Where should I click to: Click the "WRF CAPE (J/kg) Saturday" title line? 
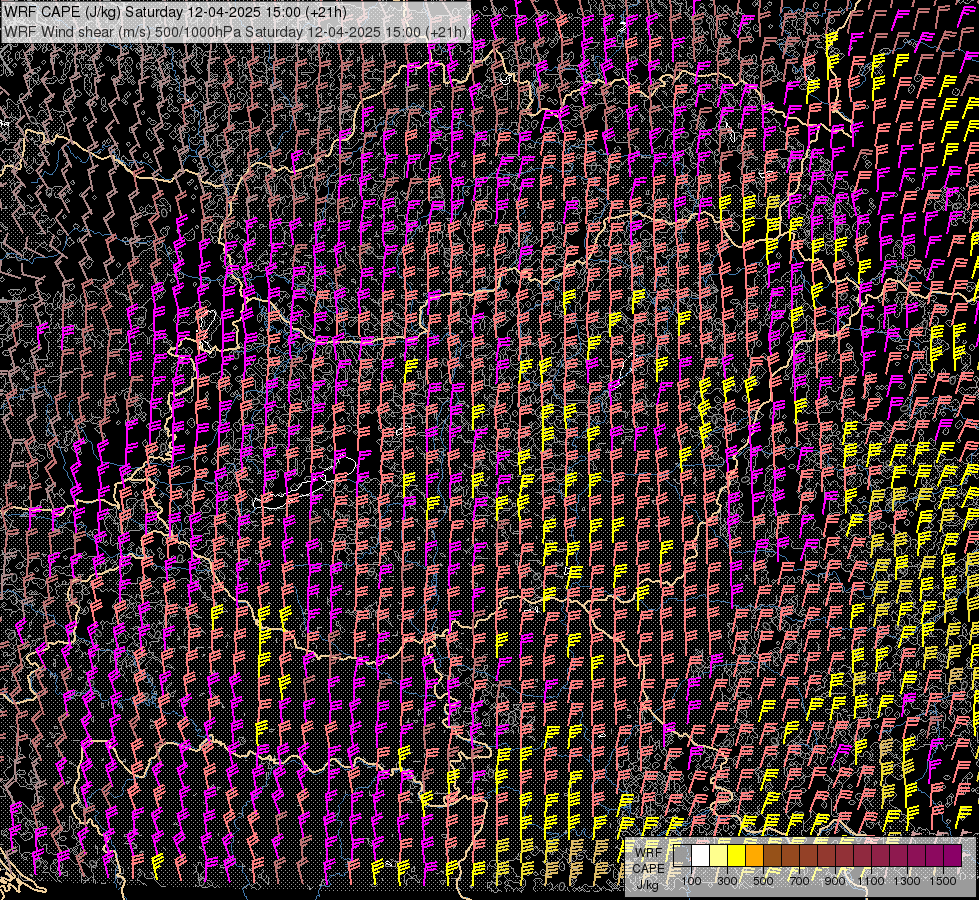(x=175, y=12)
